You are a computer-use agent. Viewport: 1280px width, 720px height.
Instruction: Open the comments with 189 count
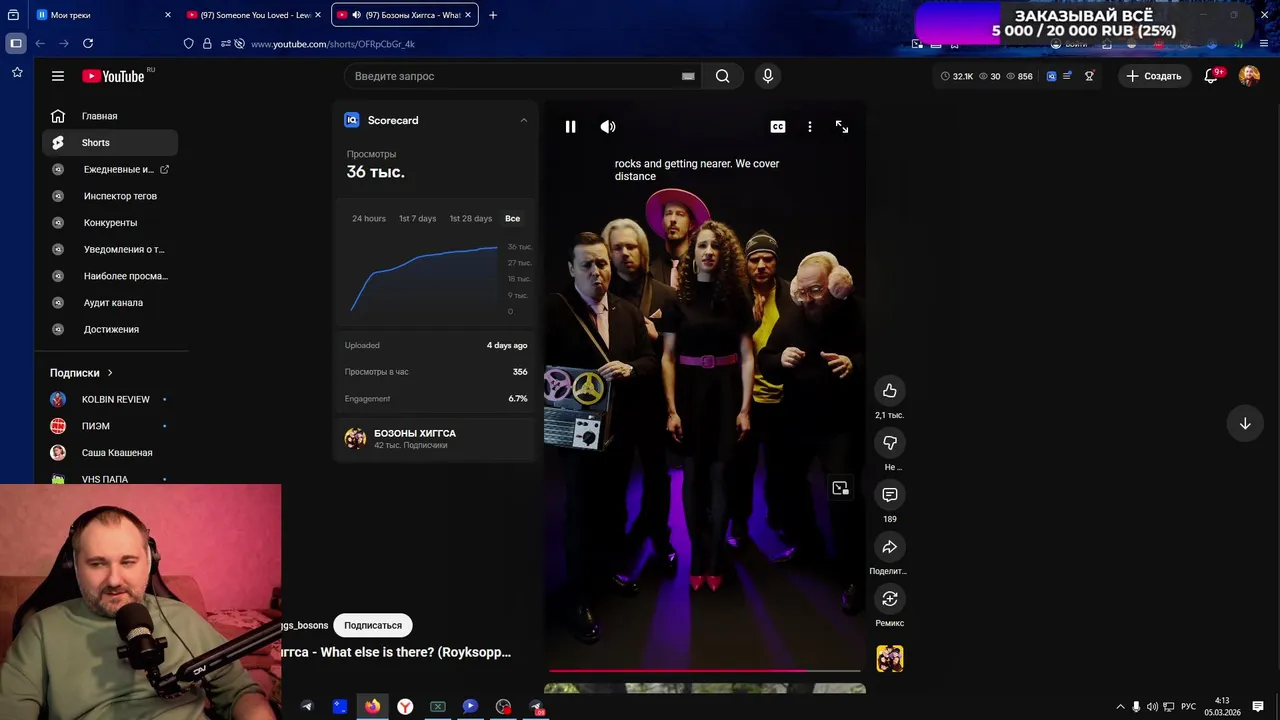tap(890, 495)
